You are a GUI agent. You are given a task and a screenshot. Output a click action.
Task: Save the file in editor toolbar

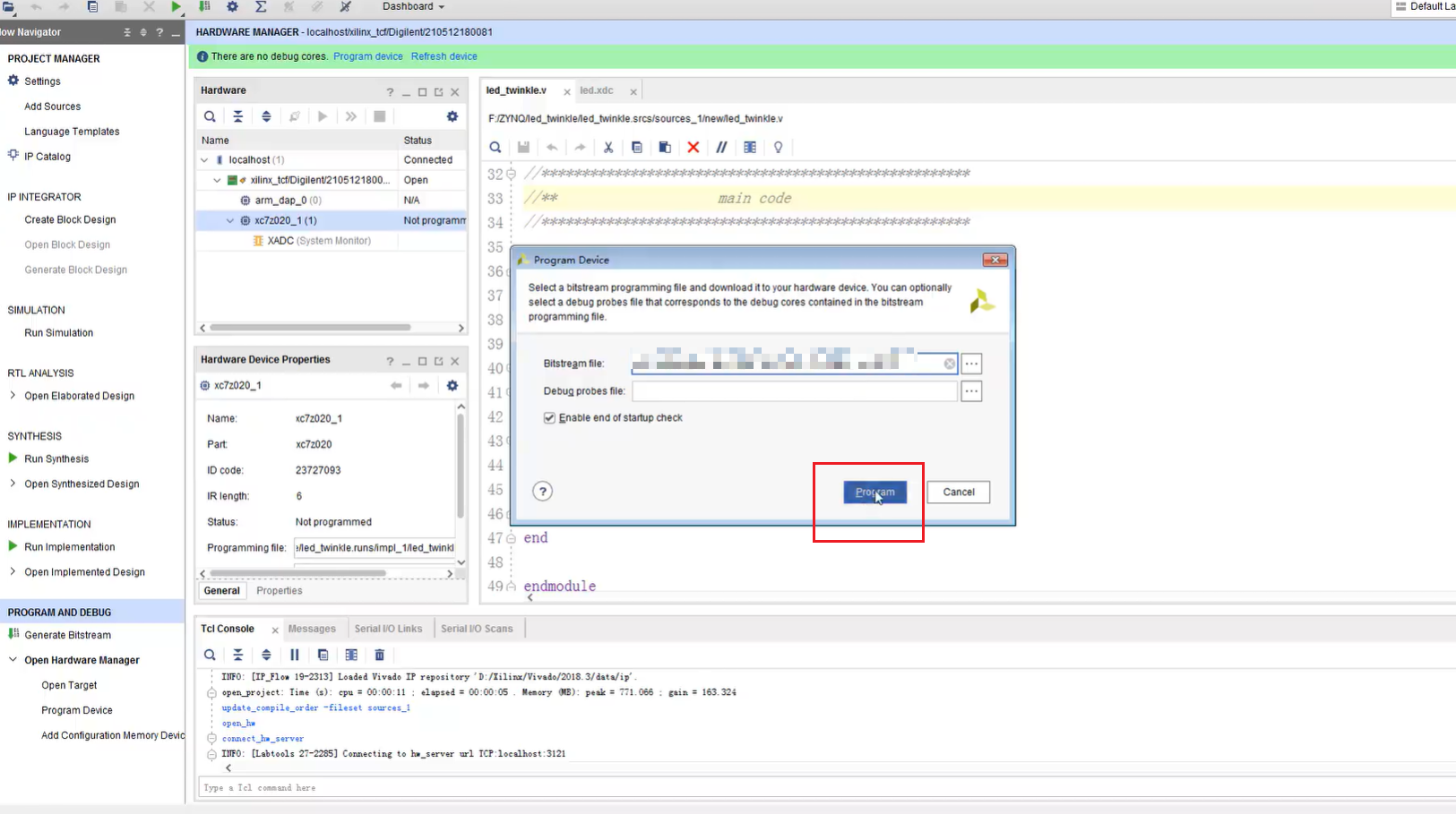click(x=523, y=147)
